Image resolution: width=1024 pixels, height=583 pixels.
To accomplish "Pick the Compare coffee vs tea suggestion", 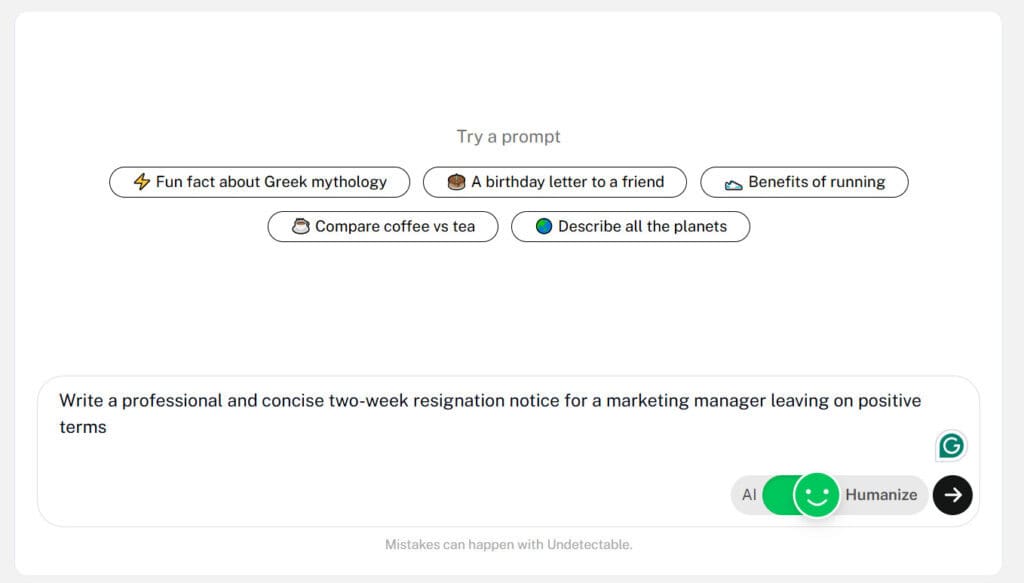I will point(383,227).
